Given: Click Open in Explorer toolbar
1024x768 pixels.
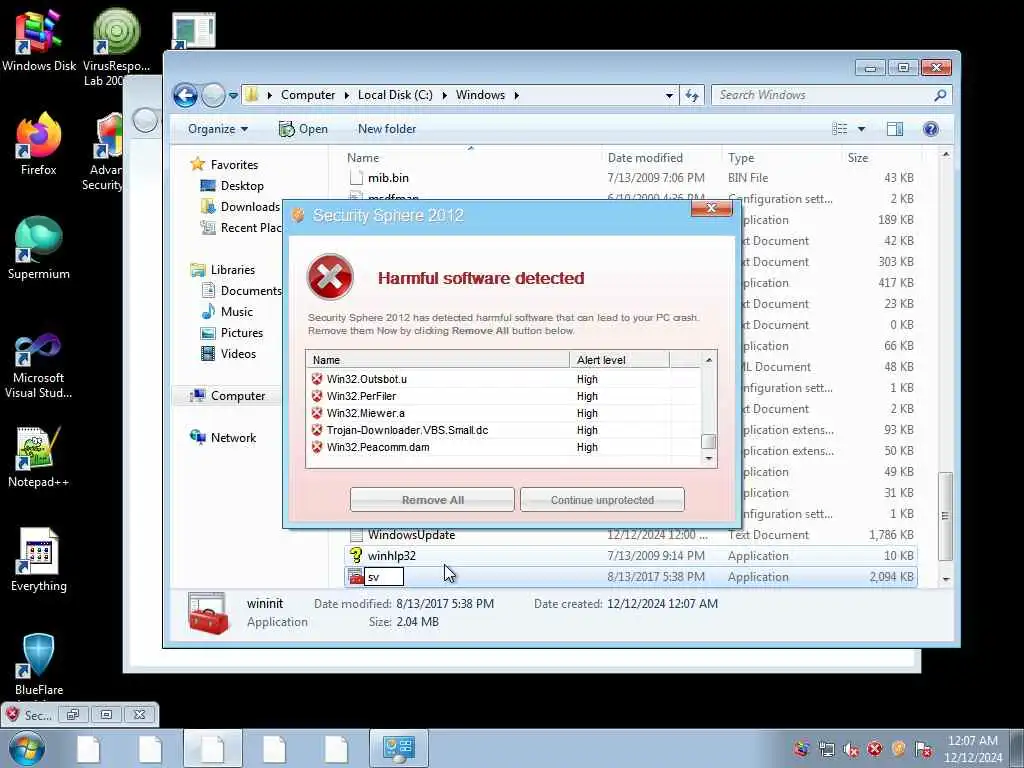Looking at the screenshot, I should (x=303, y=129).
